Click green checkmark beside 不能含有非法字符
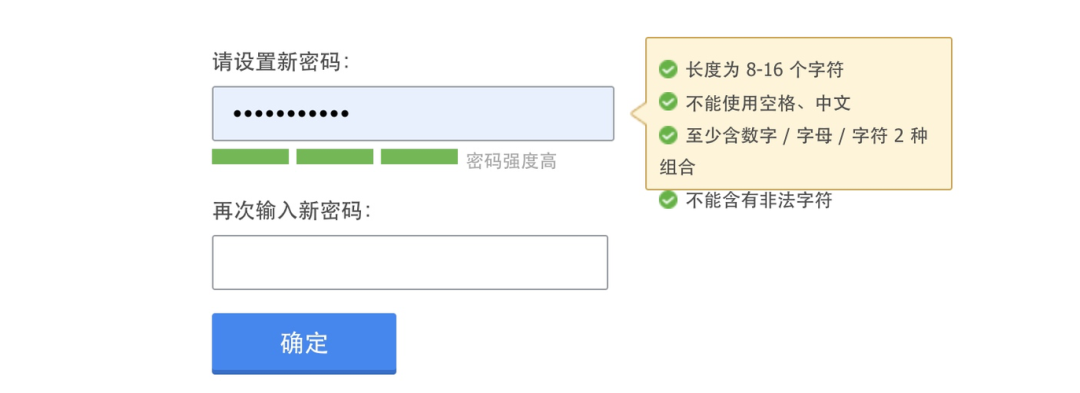This screenshot has height=393, width=1080. point(668,200)
